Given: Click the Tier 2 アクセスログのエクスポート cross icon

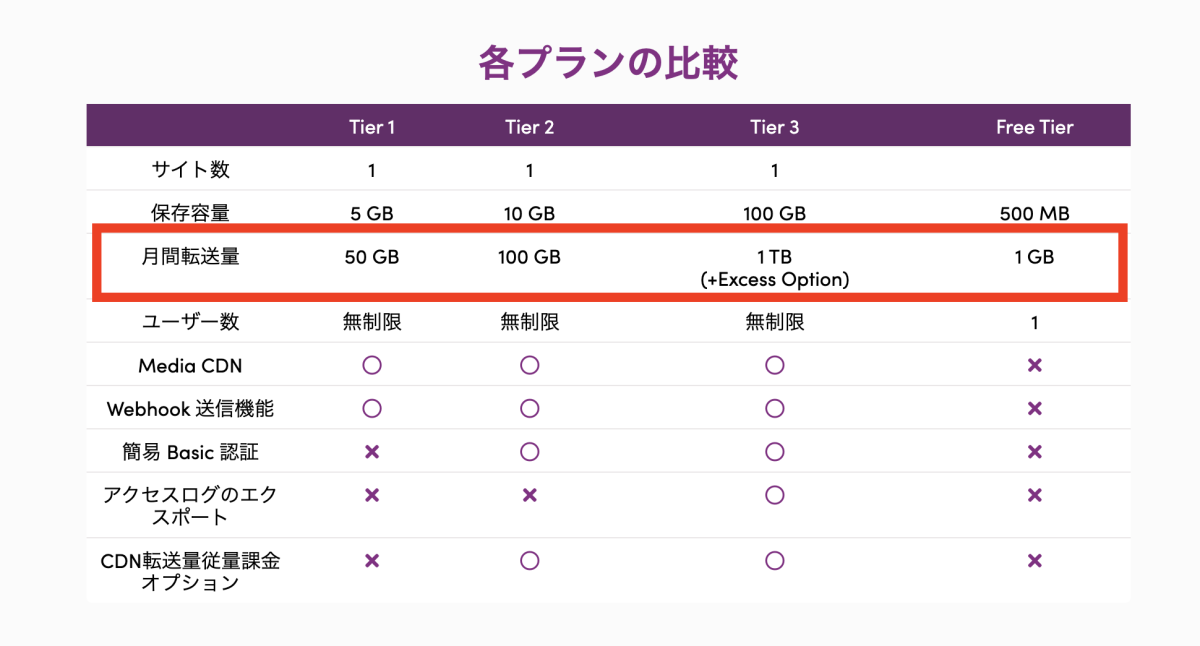Looking at the screenshot, I should pos(530,495).
